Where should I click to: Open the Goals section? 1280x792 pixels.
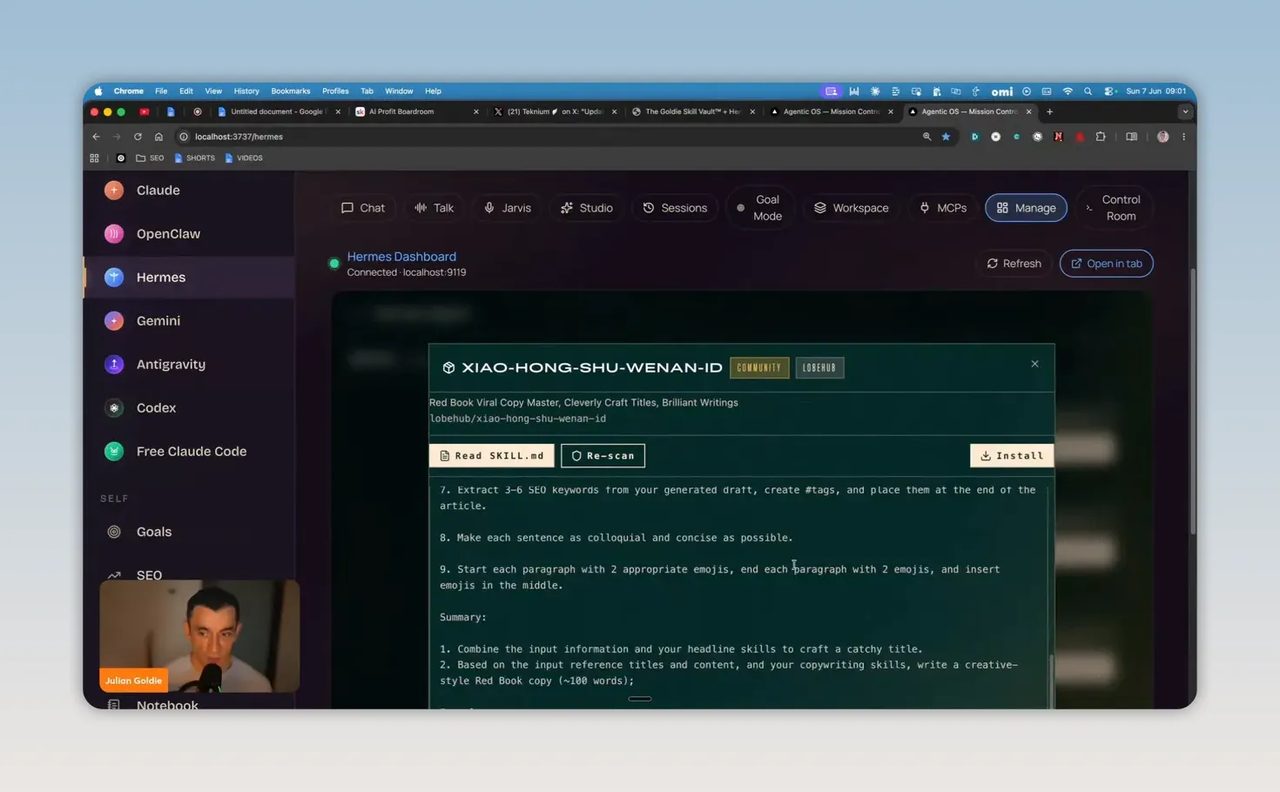189,532
